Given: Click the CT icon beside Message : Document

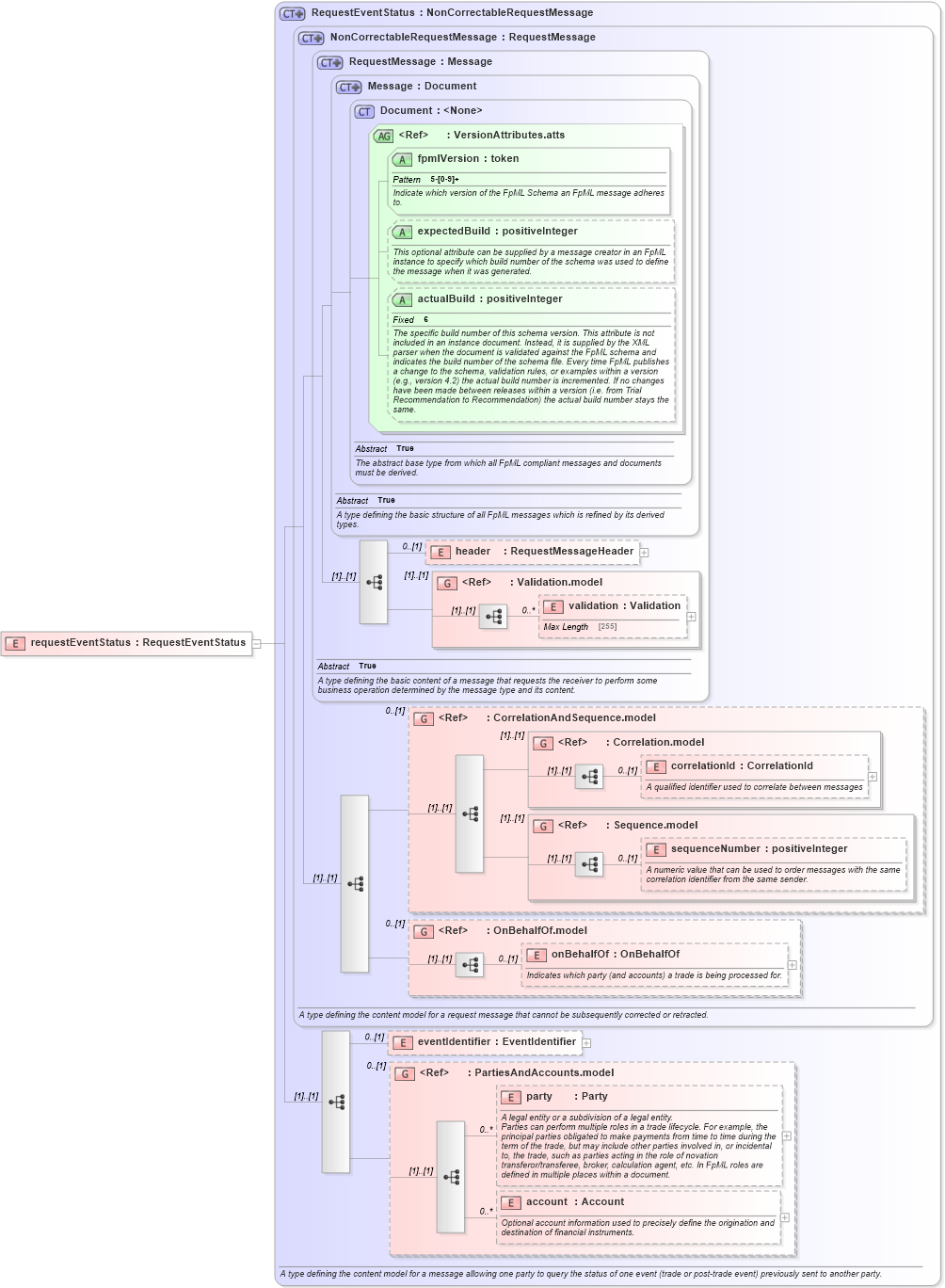Looking at the screenshot, I should [x=349, y=87].
